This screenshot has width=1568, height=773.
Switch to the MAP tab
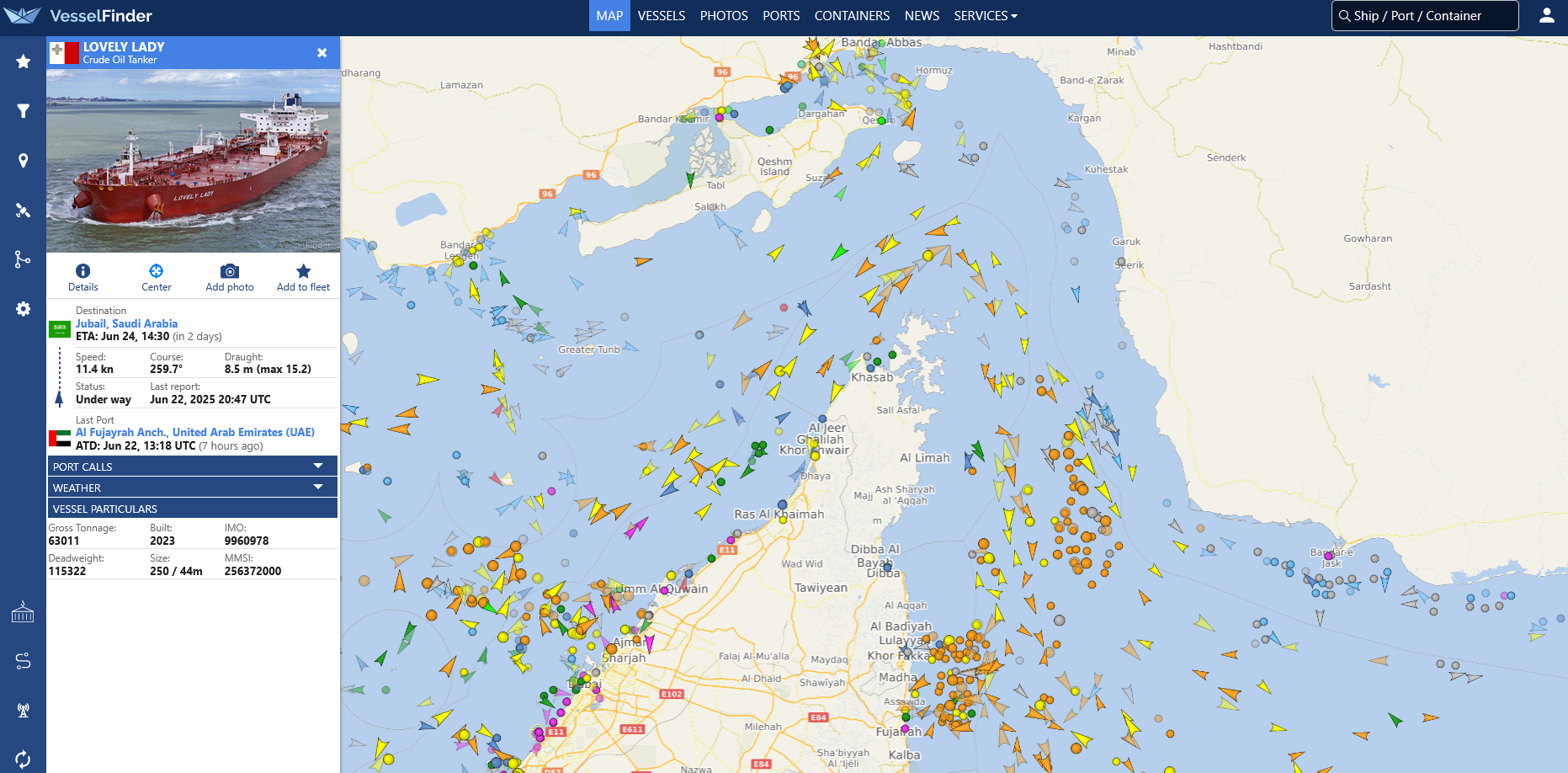click(609, 15)
